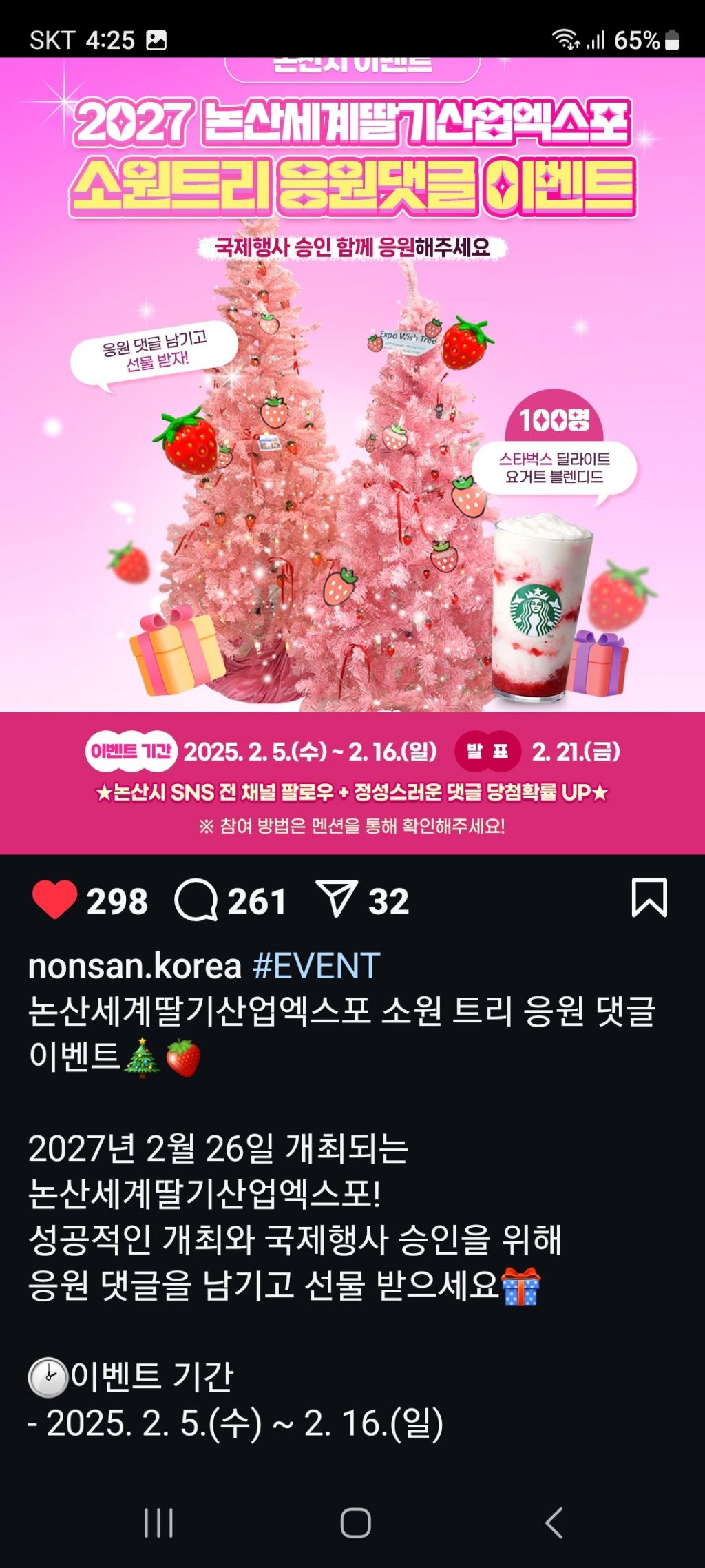Viewport: 705px width, 1568px height.
Task: Tap the pink strawberry tree poster
Action: click(352, 455)
